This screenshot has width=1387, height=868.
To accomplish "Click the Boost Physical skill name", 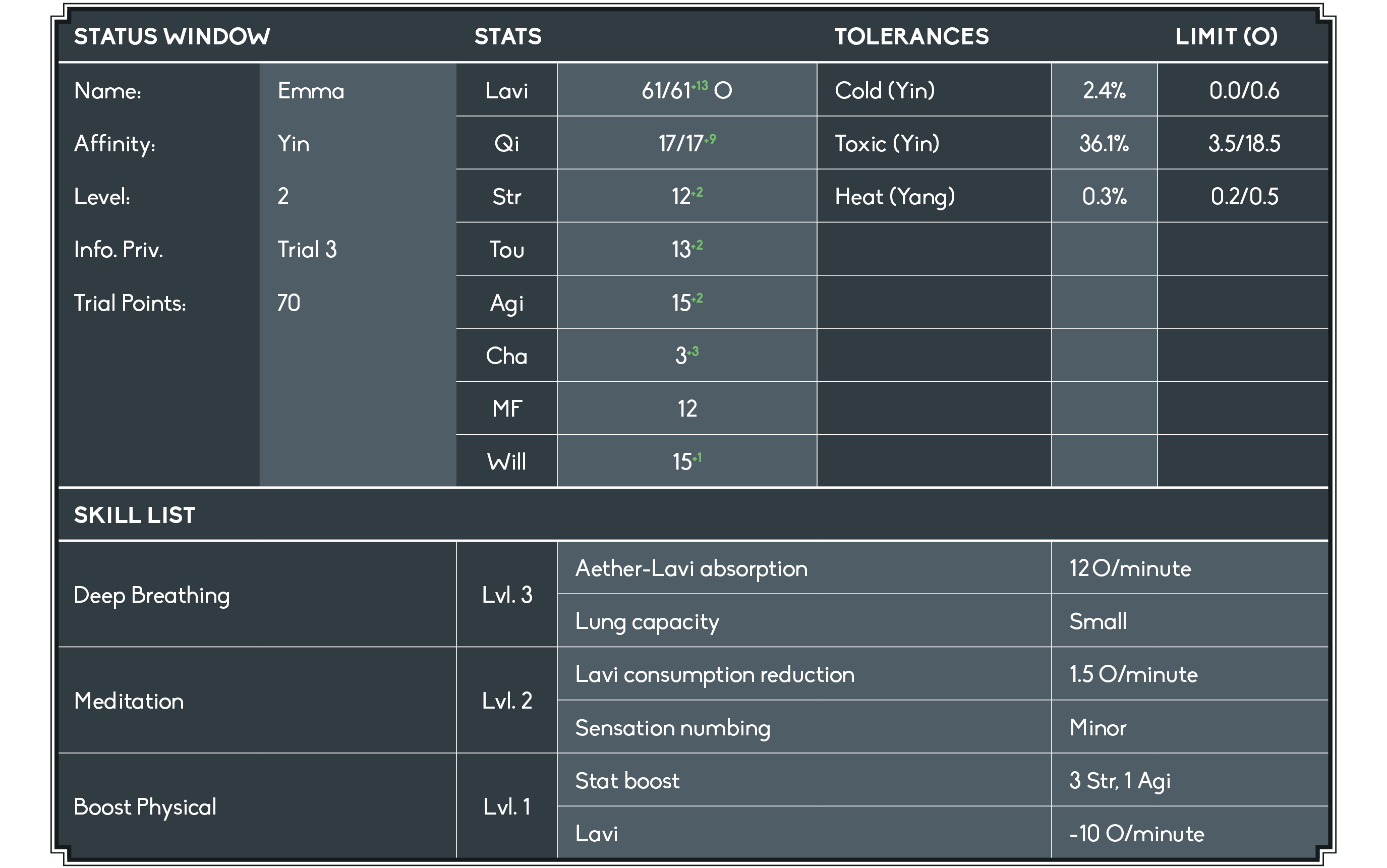I will tap(145, 806).
